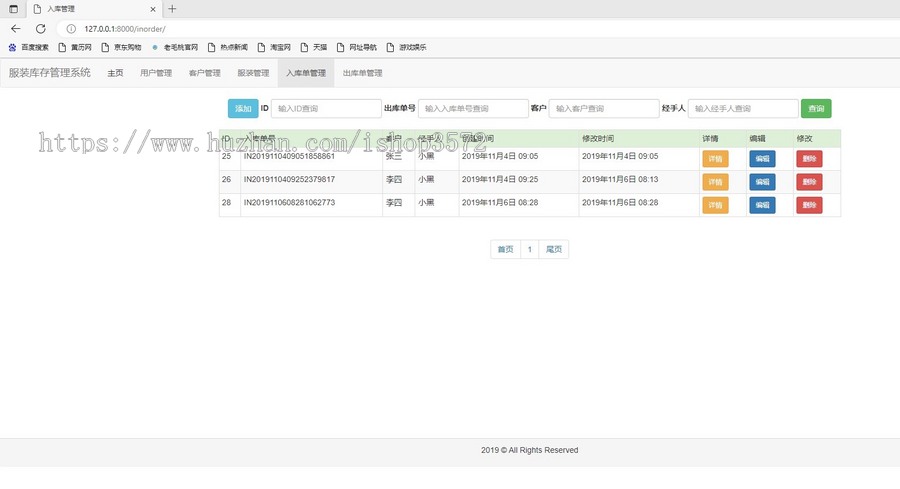Open the 天猫 bookmark
Viewport: 900px width, 489px height.
pyautogui.click(x=314, y=47)
